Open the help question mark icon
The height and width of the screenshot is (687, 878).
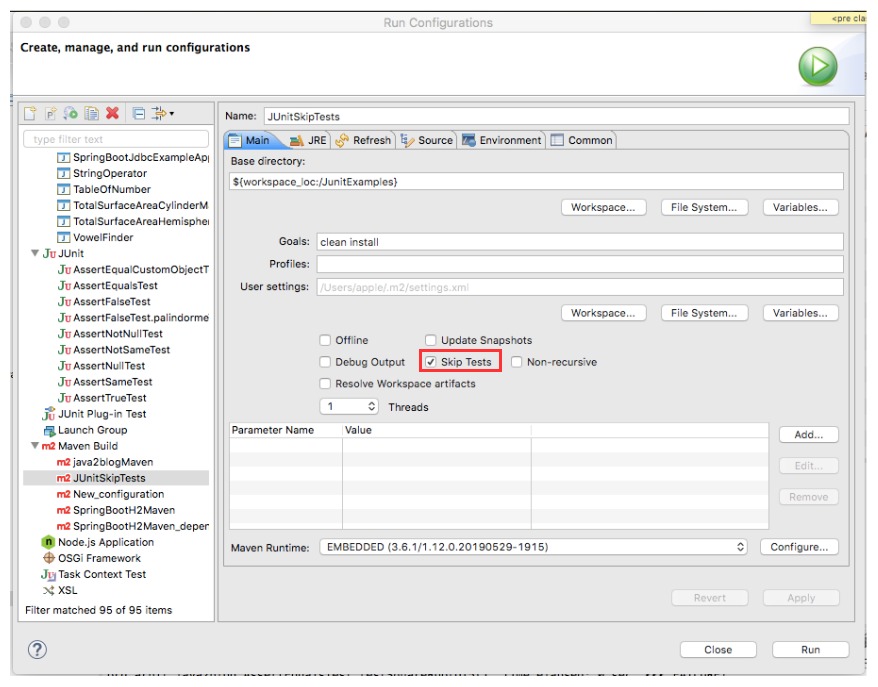[38, 649]
